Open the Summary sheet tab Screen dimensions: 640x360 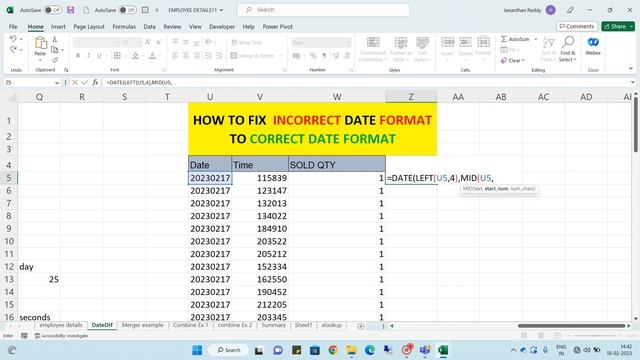(x=273, y=325)
